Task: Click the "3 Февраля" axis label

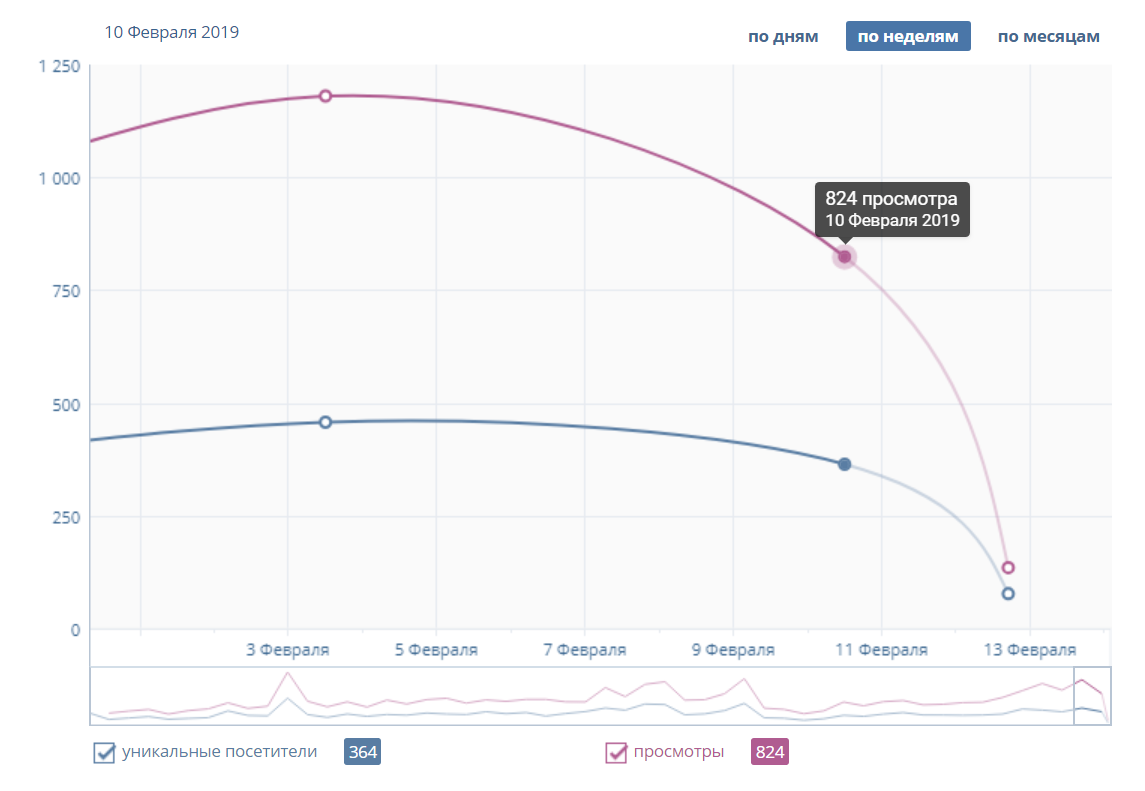Action: (288, 650)
